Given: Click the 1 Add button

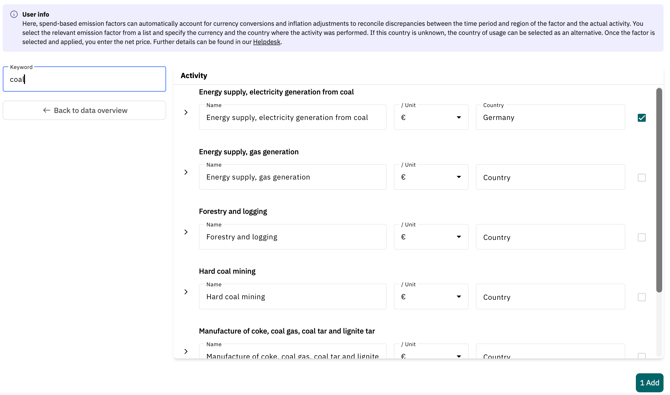Looking at the screenshot, I should [649, 383].
